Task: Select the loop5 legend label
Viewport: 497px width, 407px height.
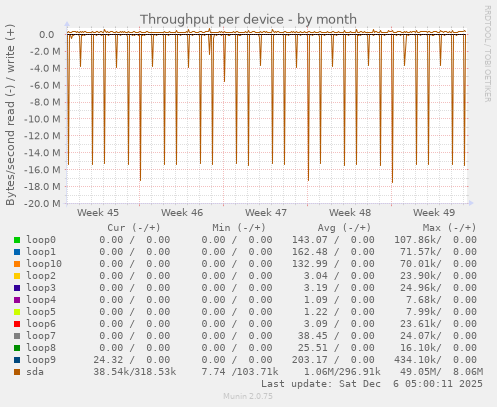Action: click(x=41, y=312)
